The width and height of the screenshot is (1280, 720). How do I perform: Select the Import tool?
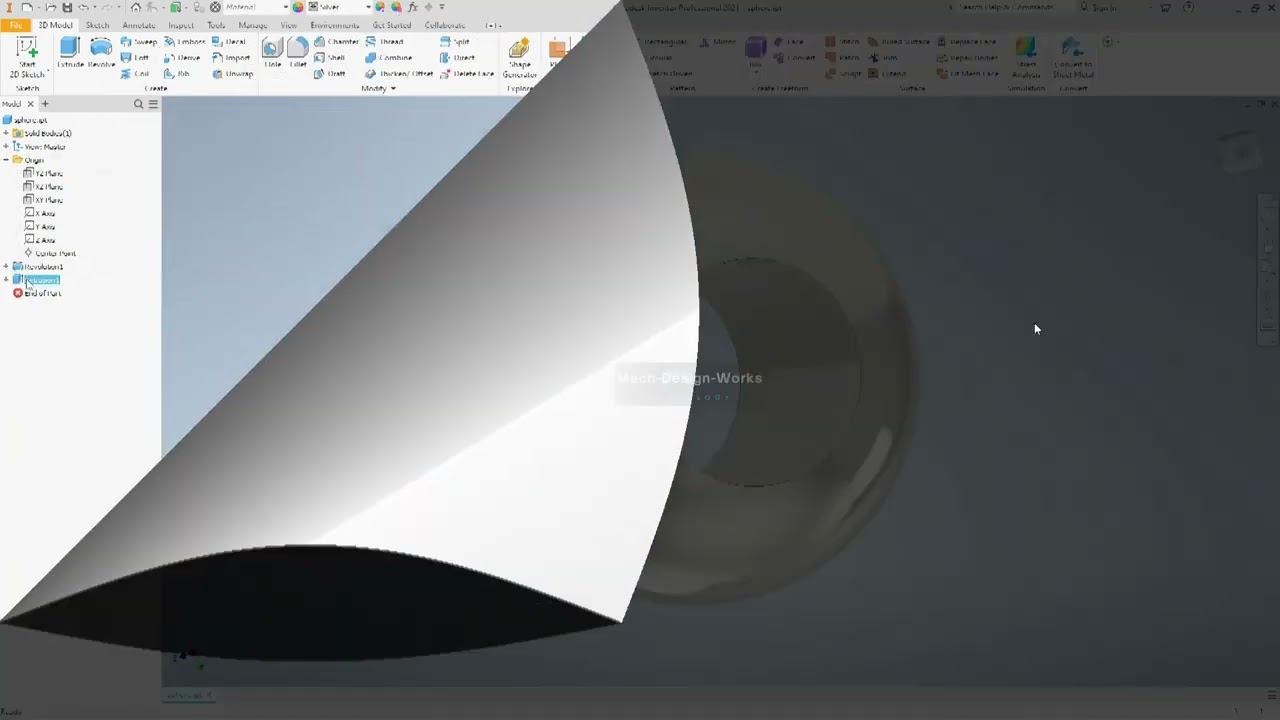pyautogui.click(x=231, y=58)
